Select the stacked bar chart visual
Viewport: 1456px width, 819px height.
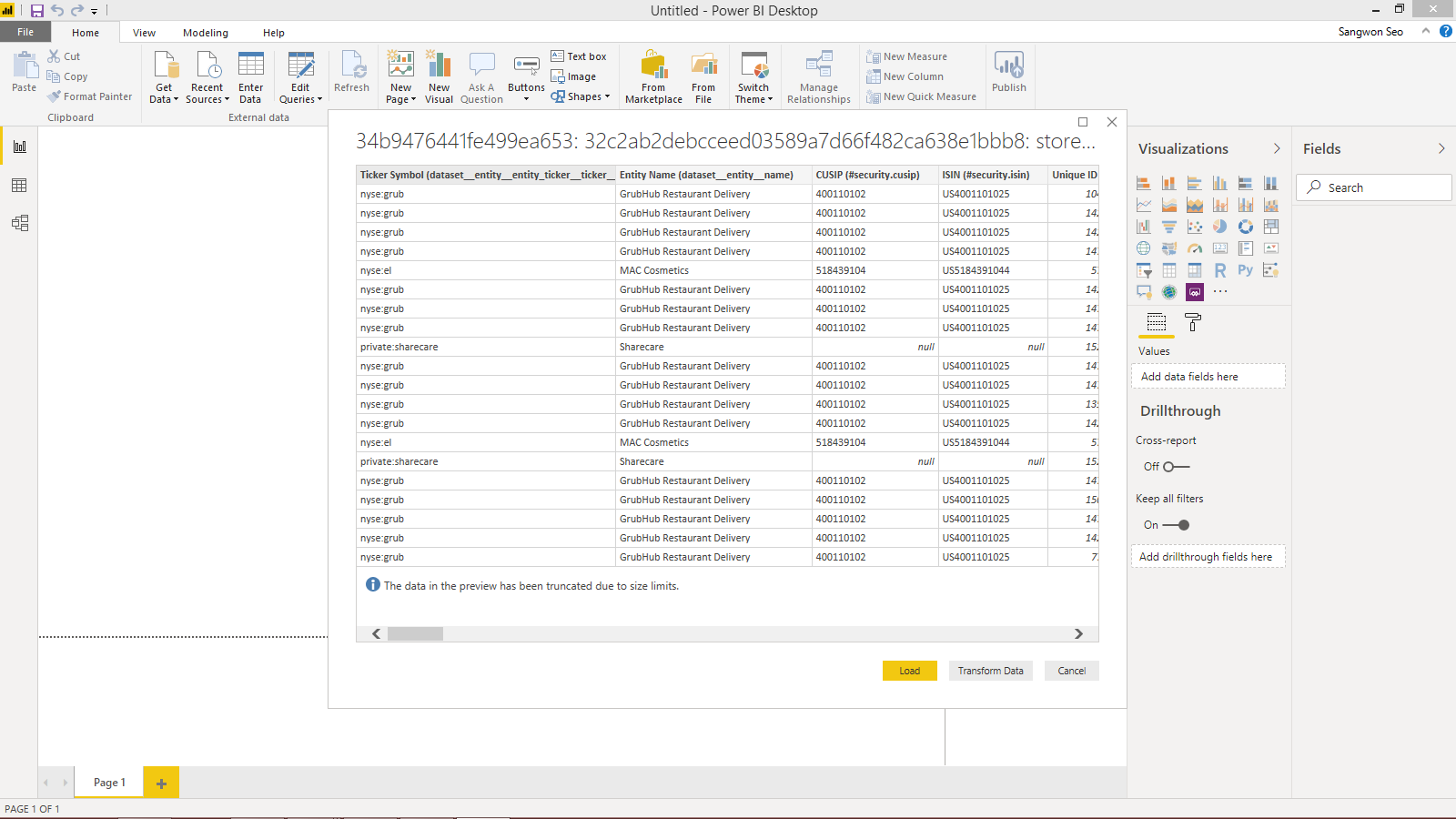1144,183
